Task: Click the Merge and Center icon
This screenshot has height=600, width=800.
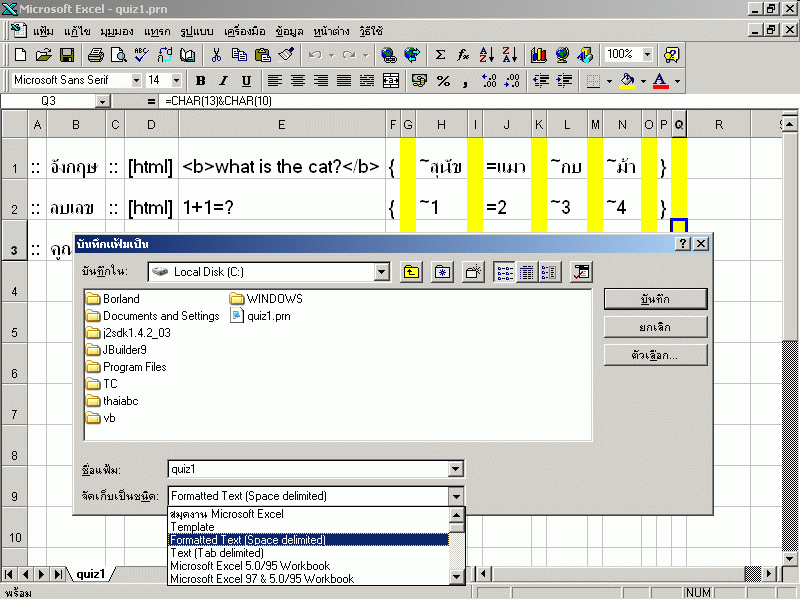Action: [x=391, y=80]
